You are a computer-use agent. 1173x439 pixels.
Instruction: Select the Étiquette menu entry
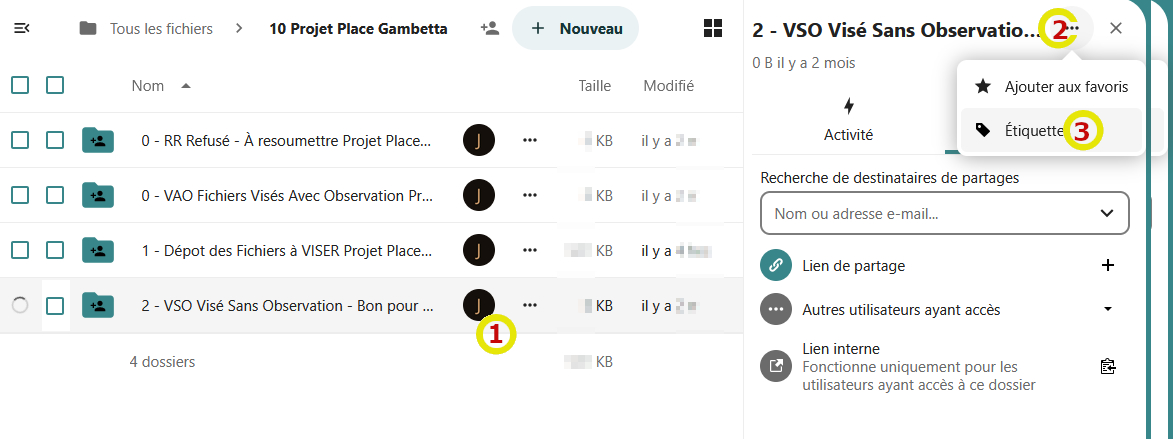point(1033,130)
